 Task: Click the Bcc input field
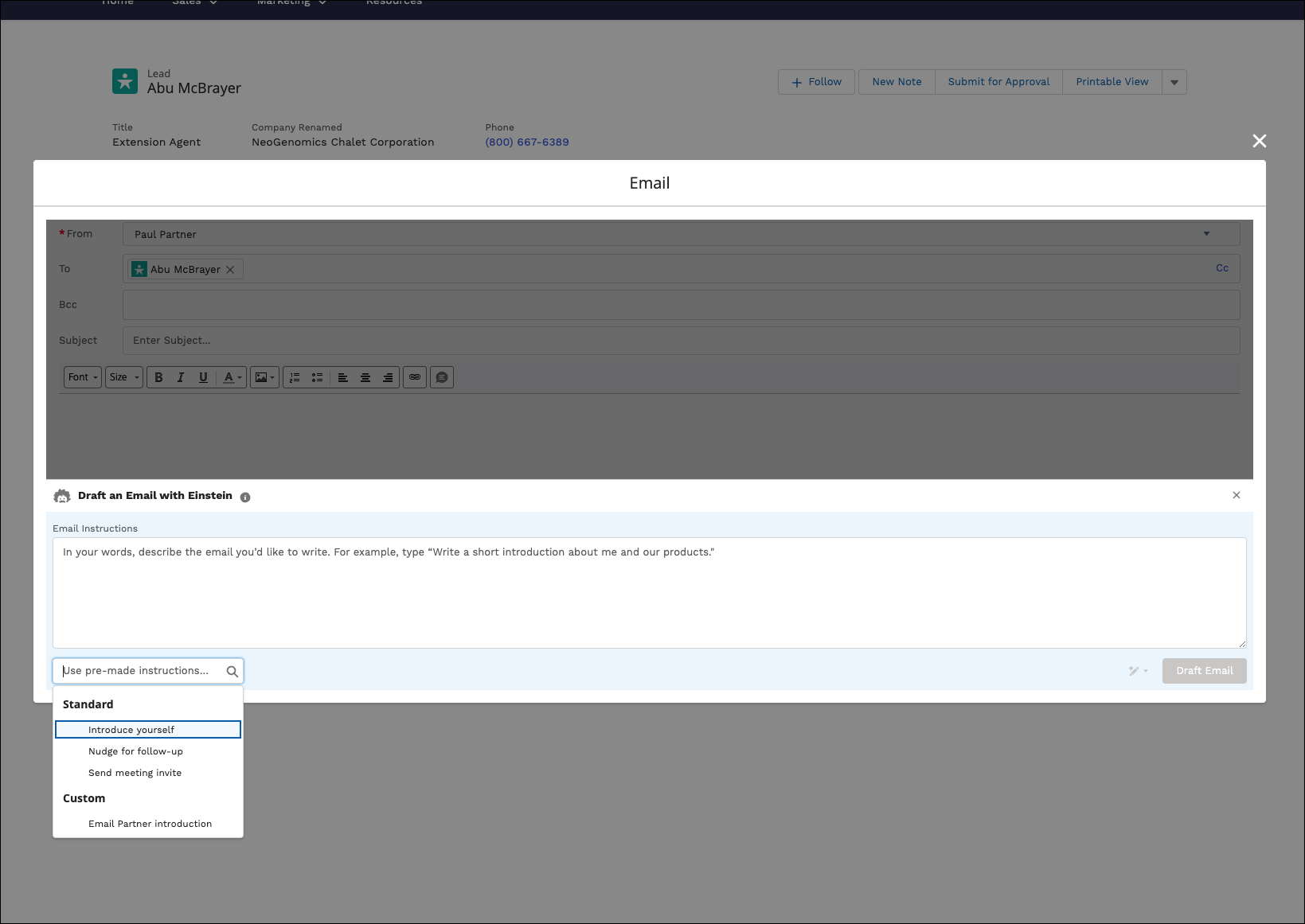click(682, 305)
